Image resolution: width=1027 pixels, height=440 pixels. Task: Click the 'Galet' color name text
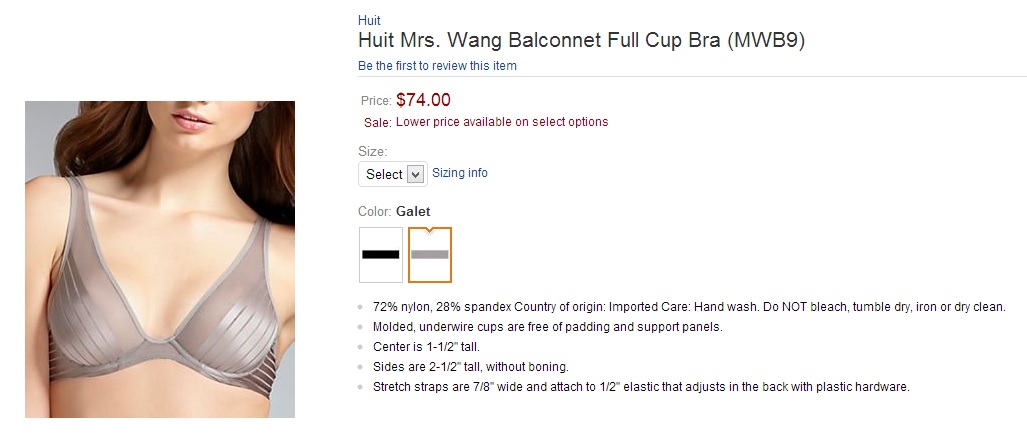tap(413, 212)
